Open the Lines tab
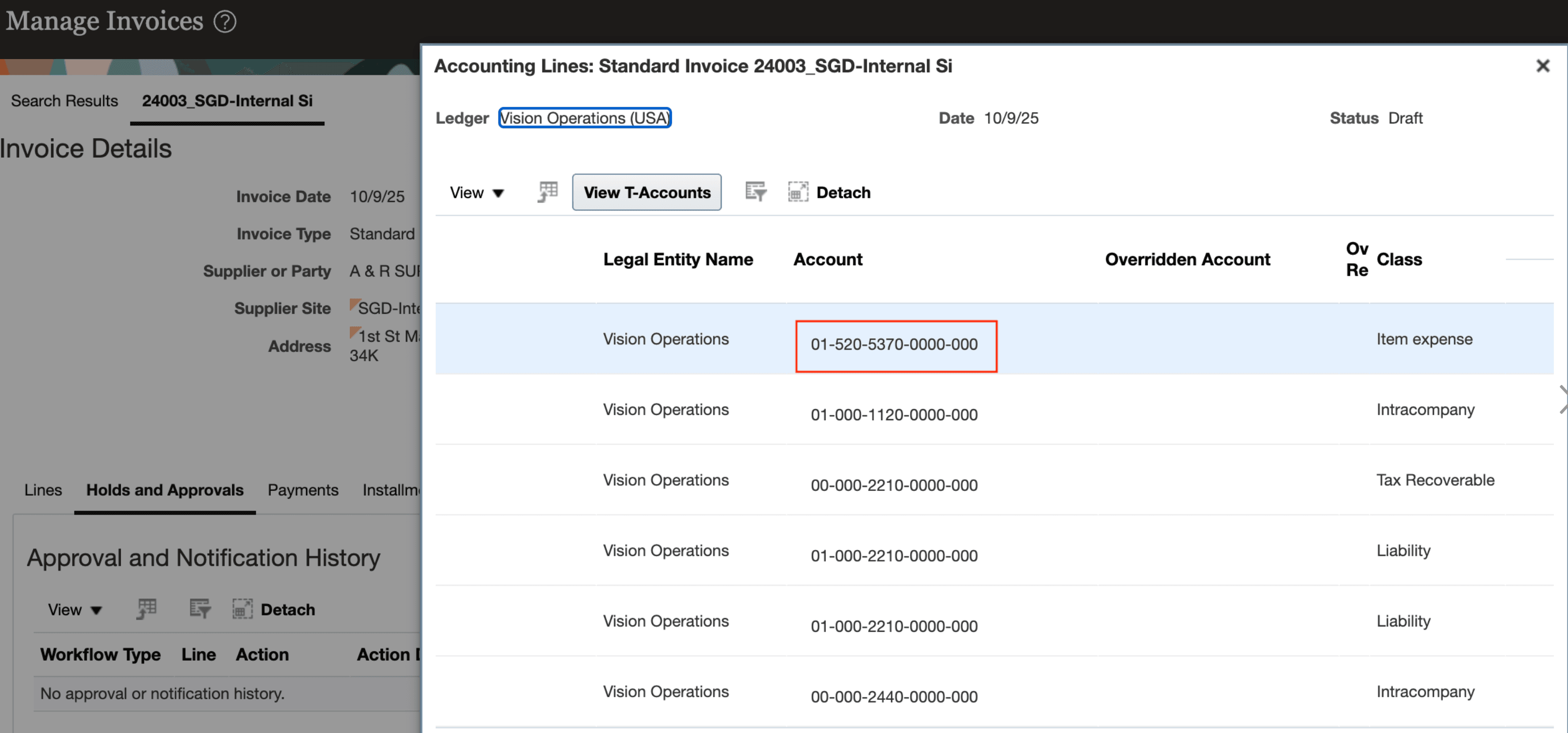1568x733 pixels. pos(43,490)
